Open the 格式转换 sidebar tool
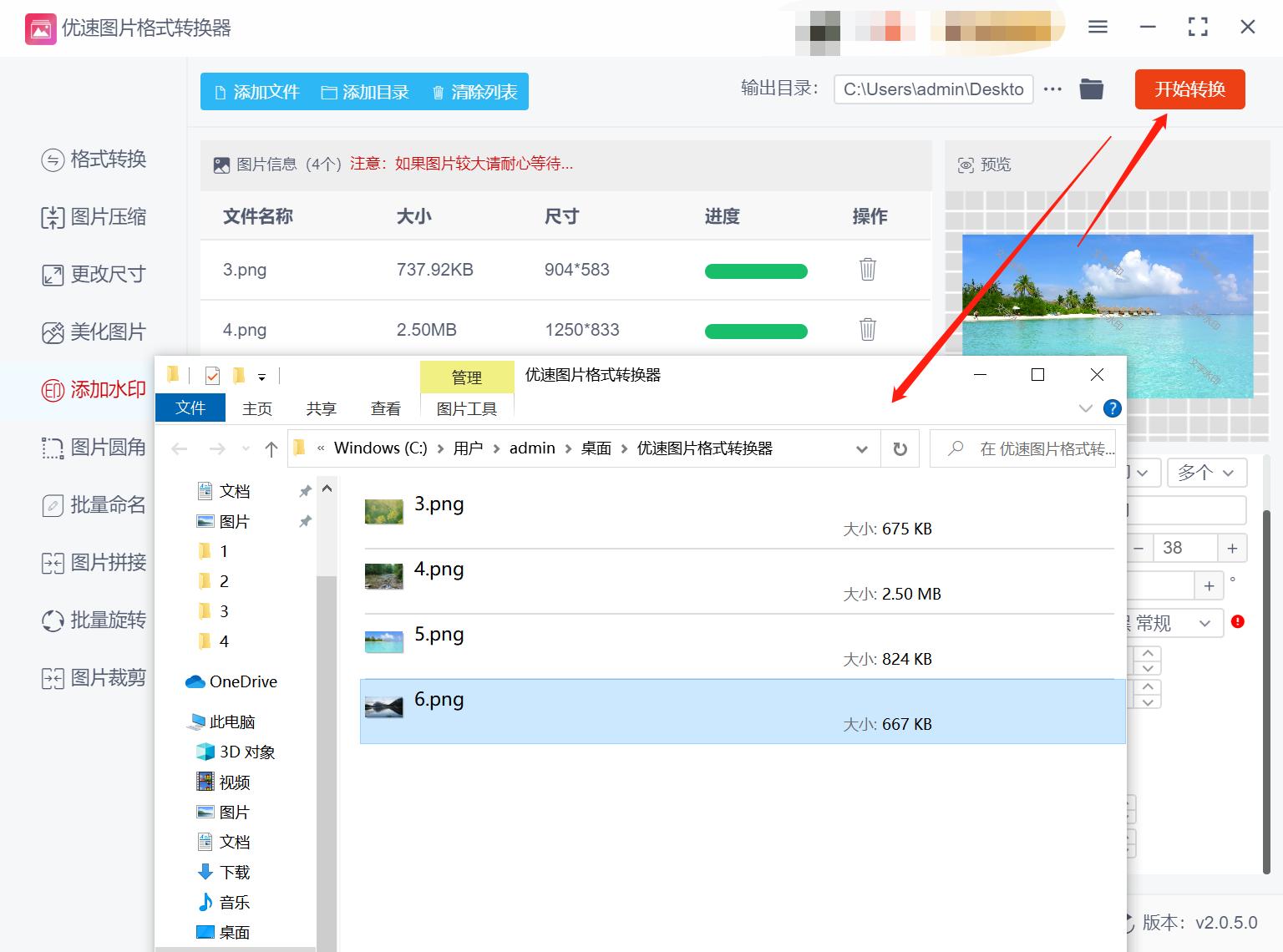 [94, 159]
